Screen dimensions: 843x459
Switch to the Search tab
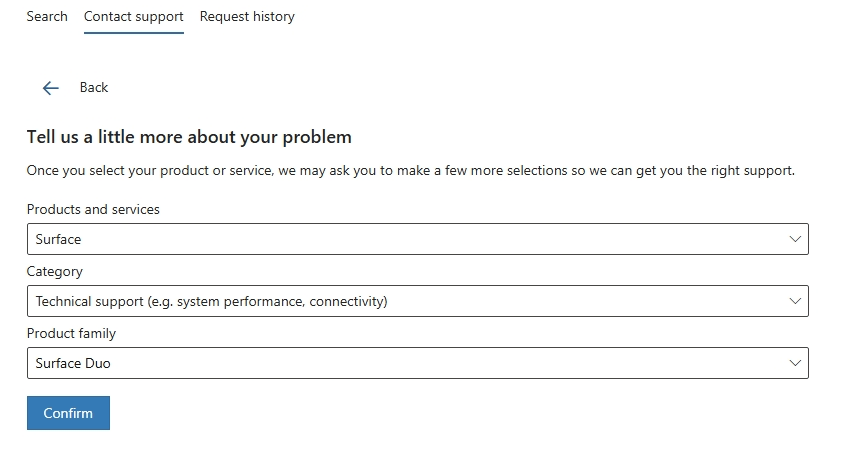(x=47, y=16)
